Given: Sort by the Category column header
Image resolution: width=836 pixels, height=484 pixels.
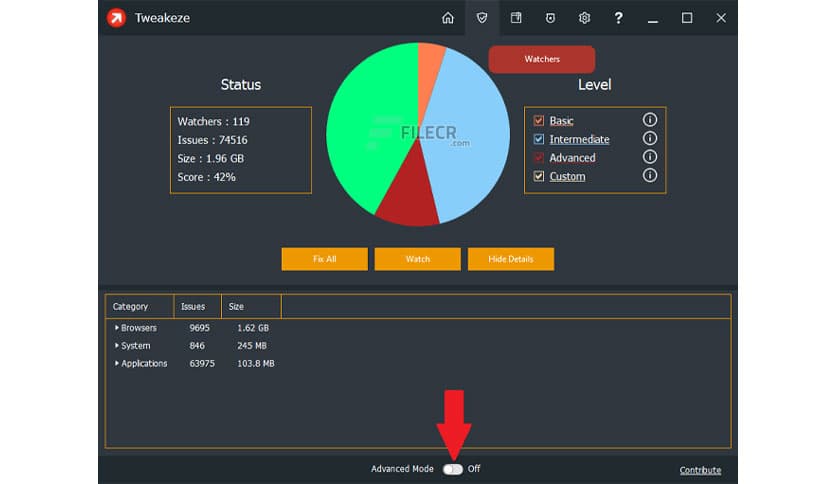Looking at the screenshot, I should [139, 306].
